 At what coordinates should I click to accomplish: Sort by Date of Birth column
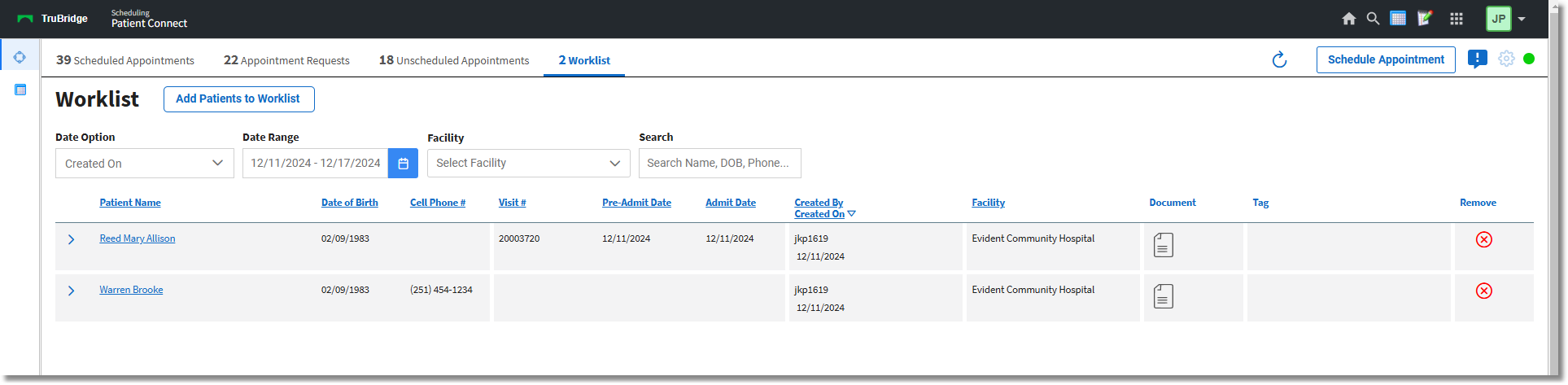click(350, 203)
